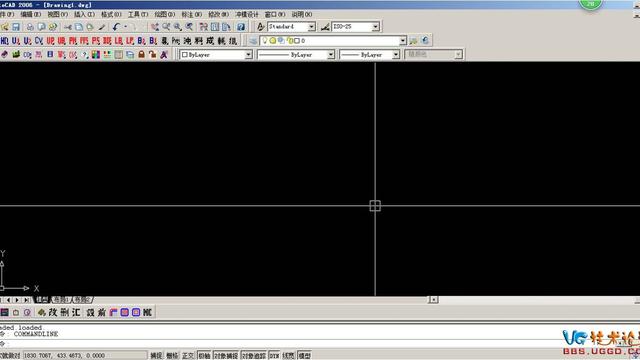Click the Text Style icon before Standard

coord(261,27)
